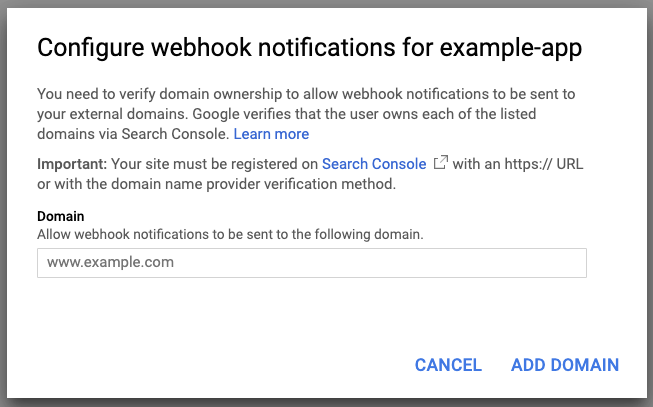Focus the Domain text input field
Image resolution: width=653 pixels, height=407 pixels.
(x=311, y=263)
